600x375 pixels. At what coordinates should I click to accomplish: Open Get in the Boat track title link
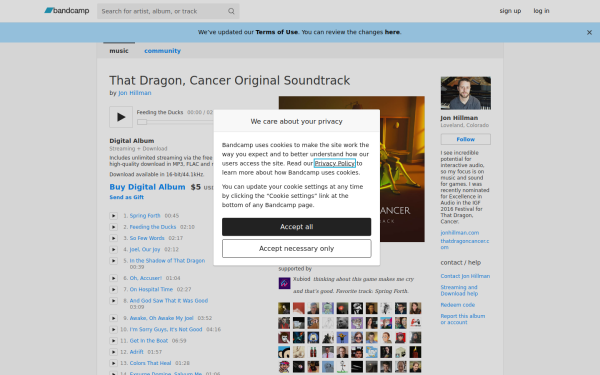click(148, 341)
